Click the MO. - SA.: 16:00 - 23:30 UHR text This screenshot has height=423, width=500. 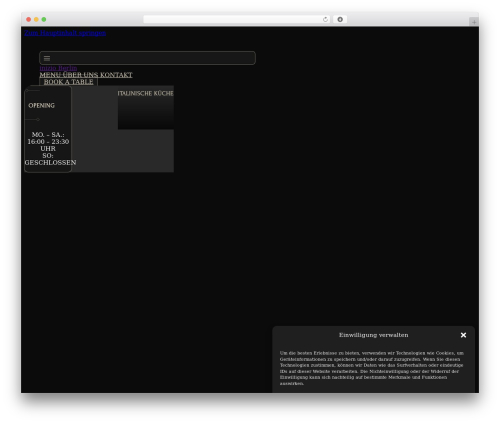coord(48,142)
